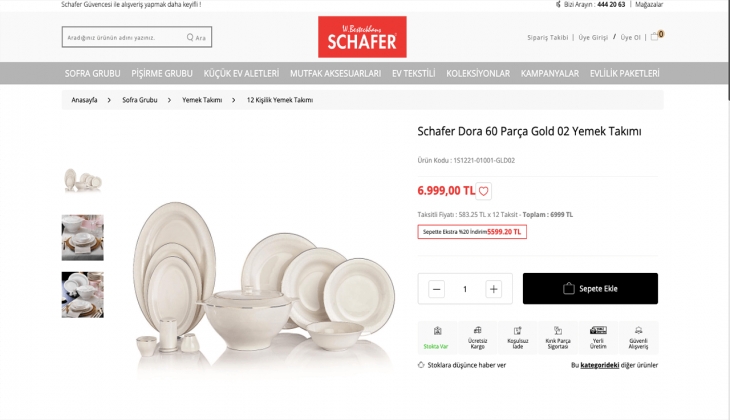Increase quantity with the plus button
730x420 pixels.
[493, 289]
